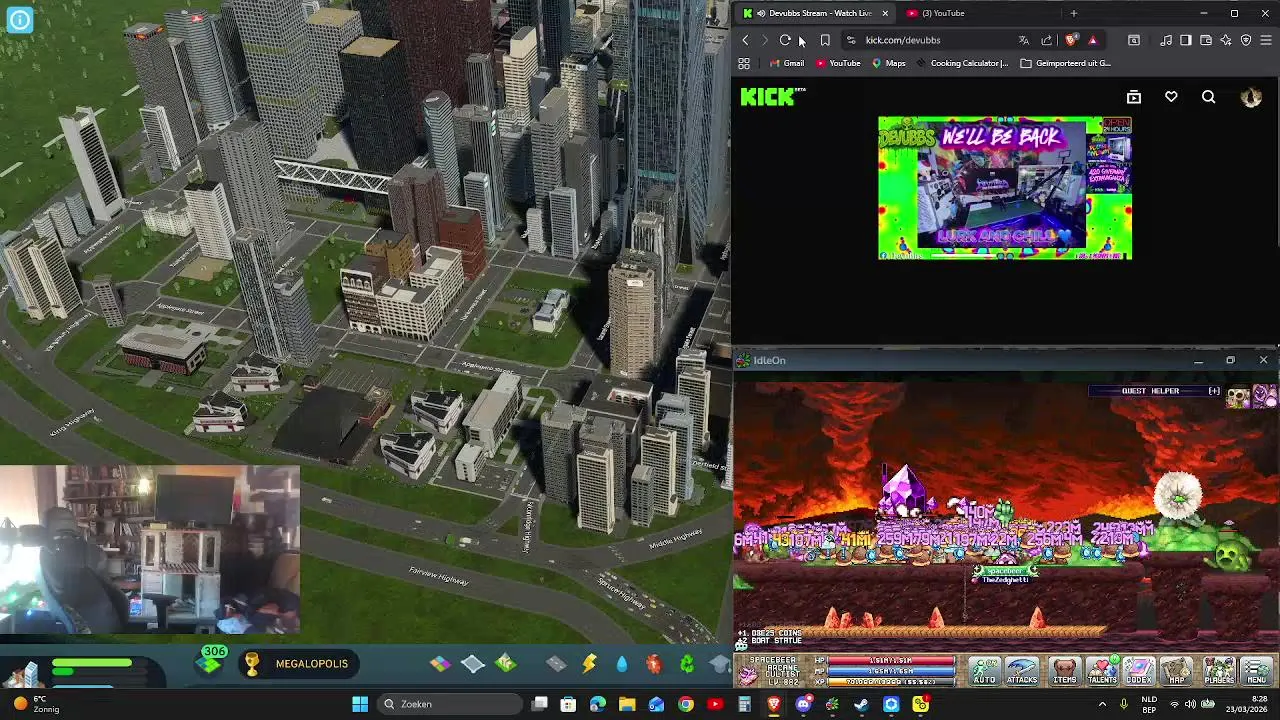Open the ITEMS bag in IdleOn
The image size is (1280, 720).
1065,671
